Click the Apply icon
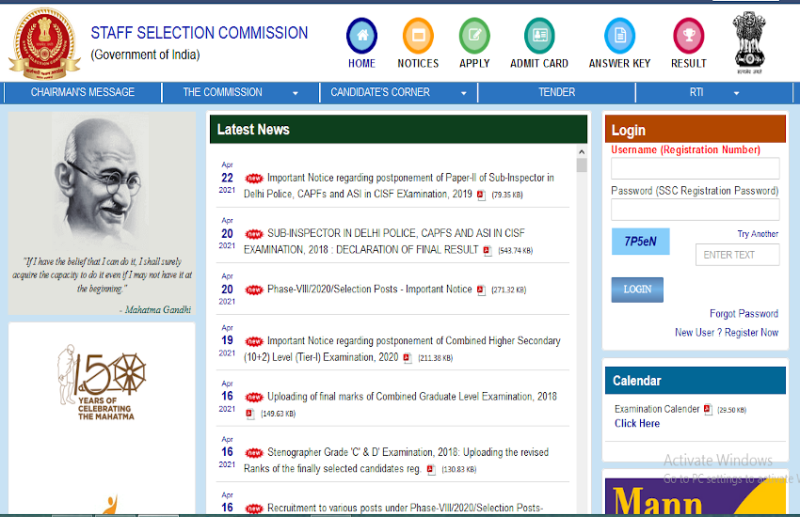 [x=474, y=36]
